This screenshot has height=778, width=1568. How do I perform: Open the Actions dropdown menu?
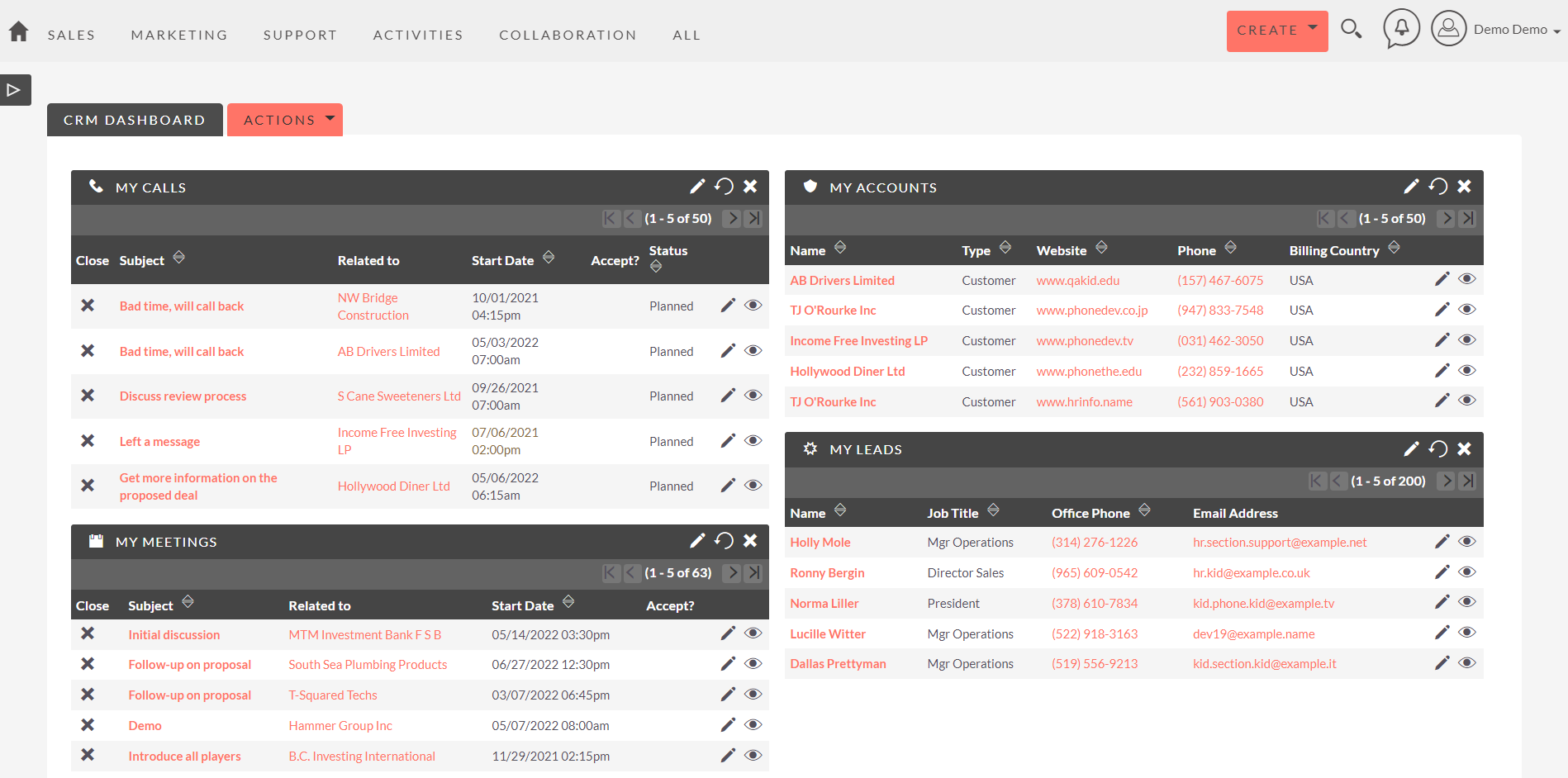coord(285,120)
